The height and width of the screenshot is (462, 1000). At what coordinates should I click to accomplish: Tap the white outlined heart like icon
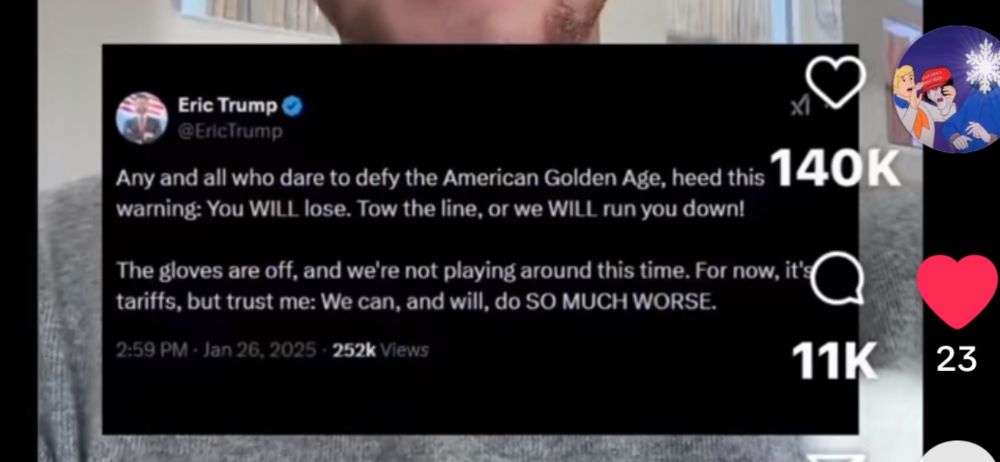coord(835,82)
